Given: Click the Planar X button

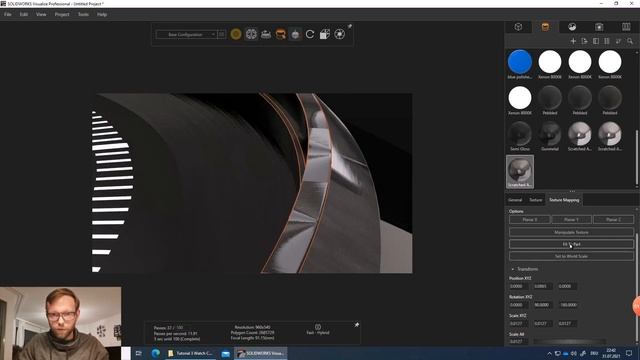Looking at the screenshot, I should tap(530, 220).
